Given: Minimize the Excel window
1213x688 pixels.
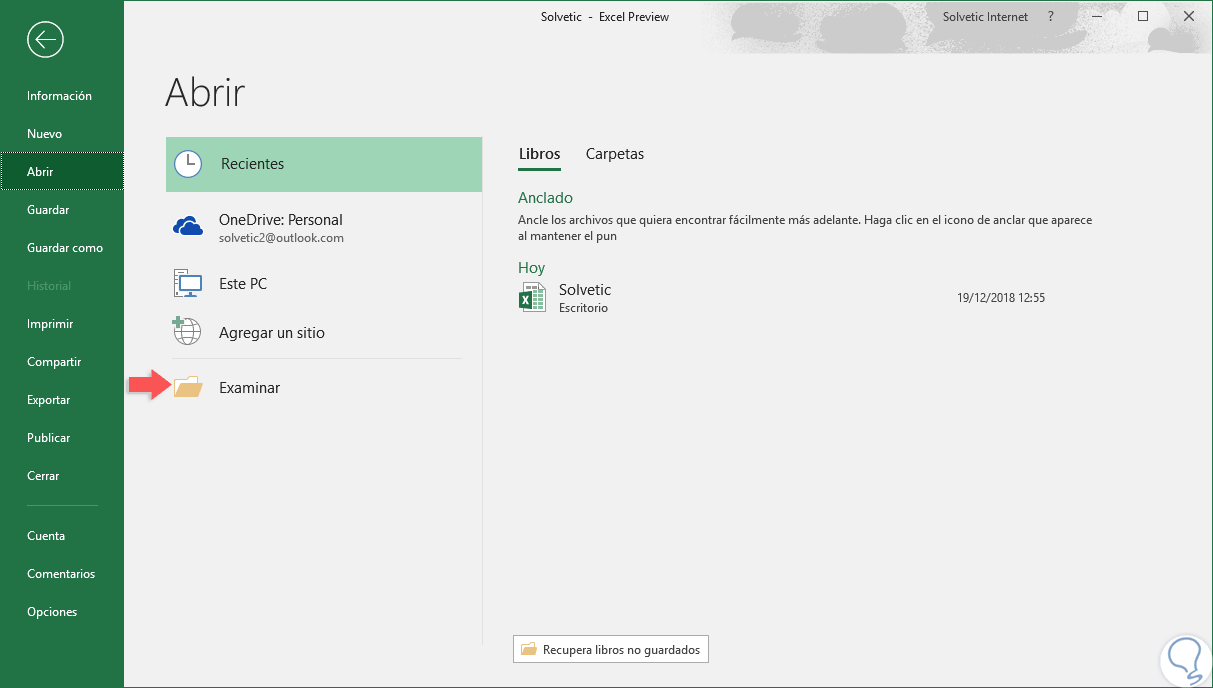Looking at the screenshot, I should [x=1098, y=17].
